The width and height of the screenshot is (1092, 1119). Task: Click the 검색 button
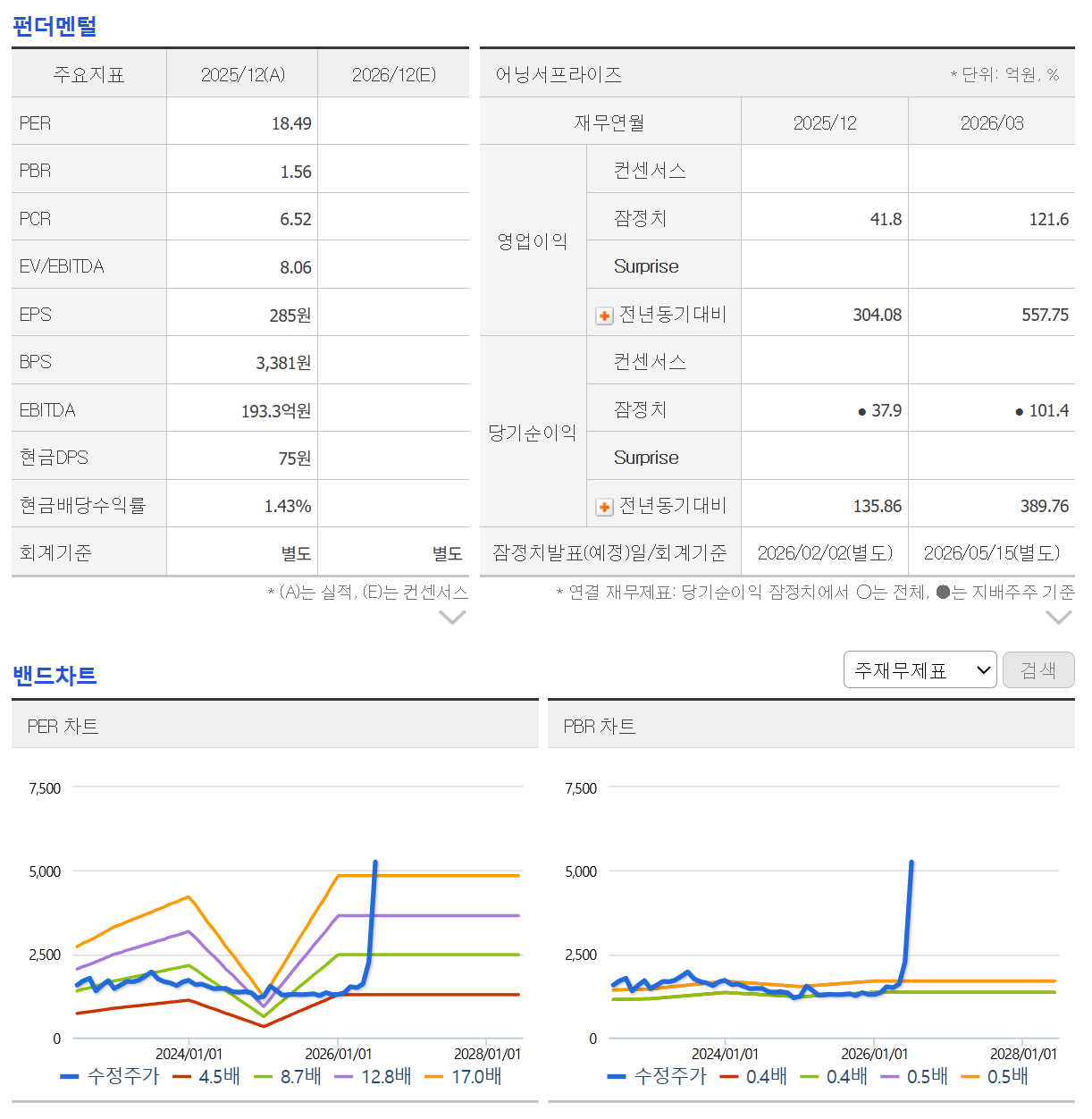tap(1038, 669)
